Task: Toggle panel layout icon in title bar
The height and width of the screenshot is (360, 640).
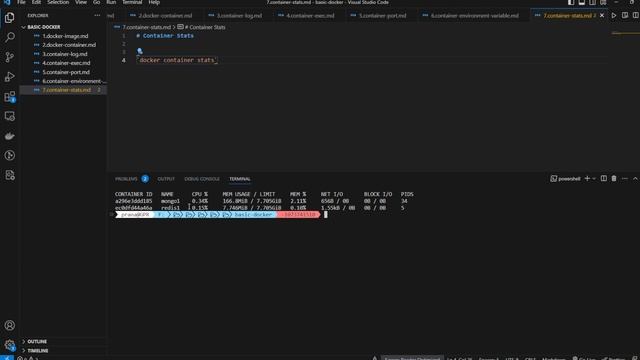Action: coord(582,2)
